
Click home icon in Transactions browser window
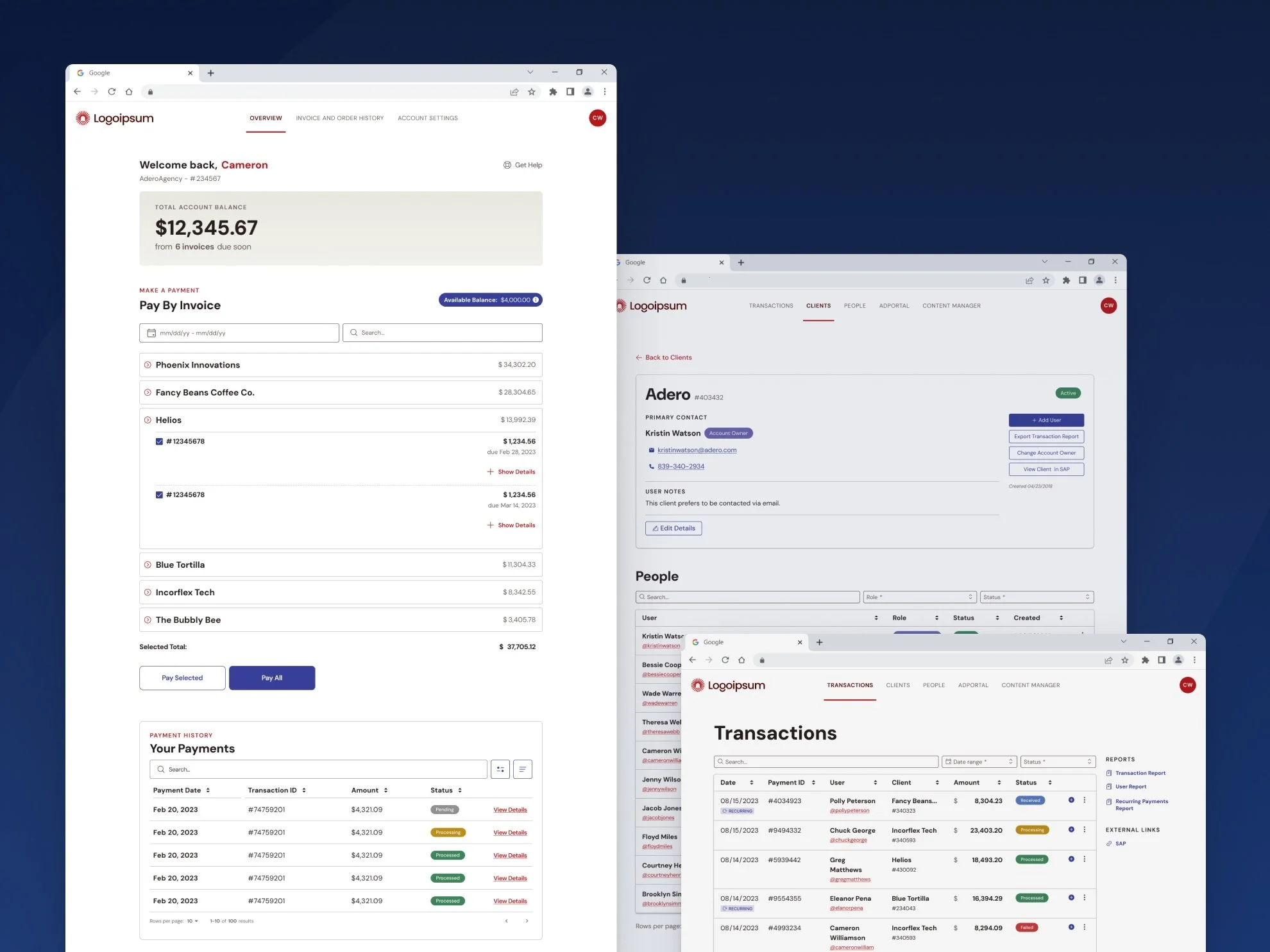click(741, 660)
